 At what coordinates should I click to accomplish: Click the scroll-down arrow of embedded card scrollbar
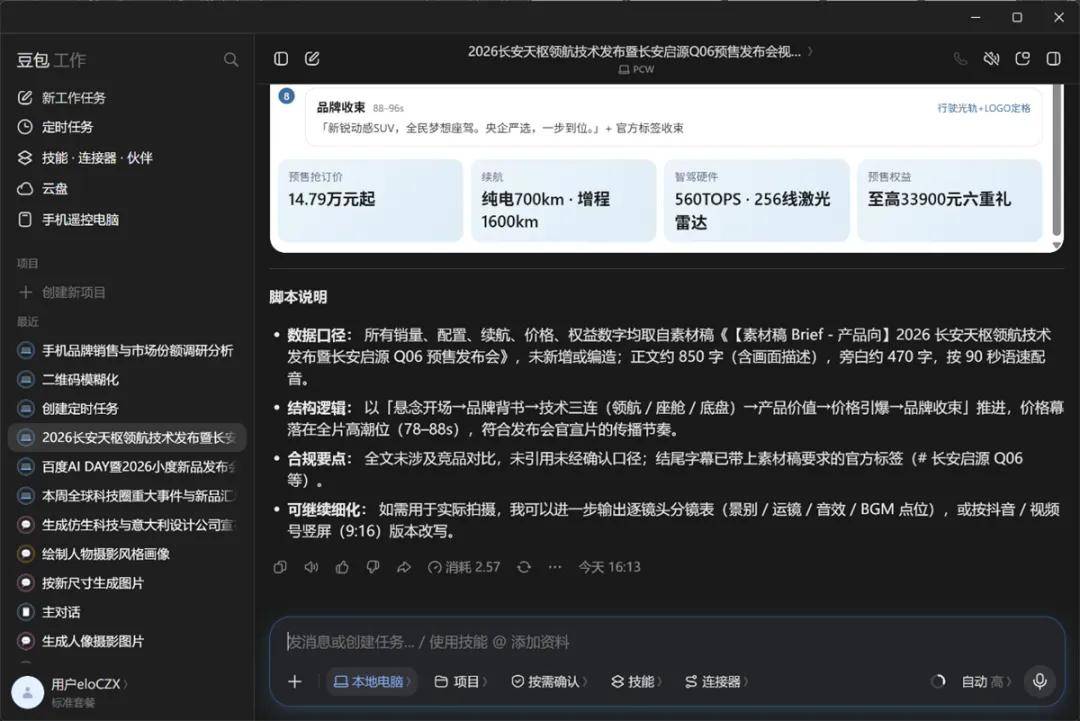1057,245
